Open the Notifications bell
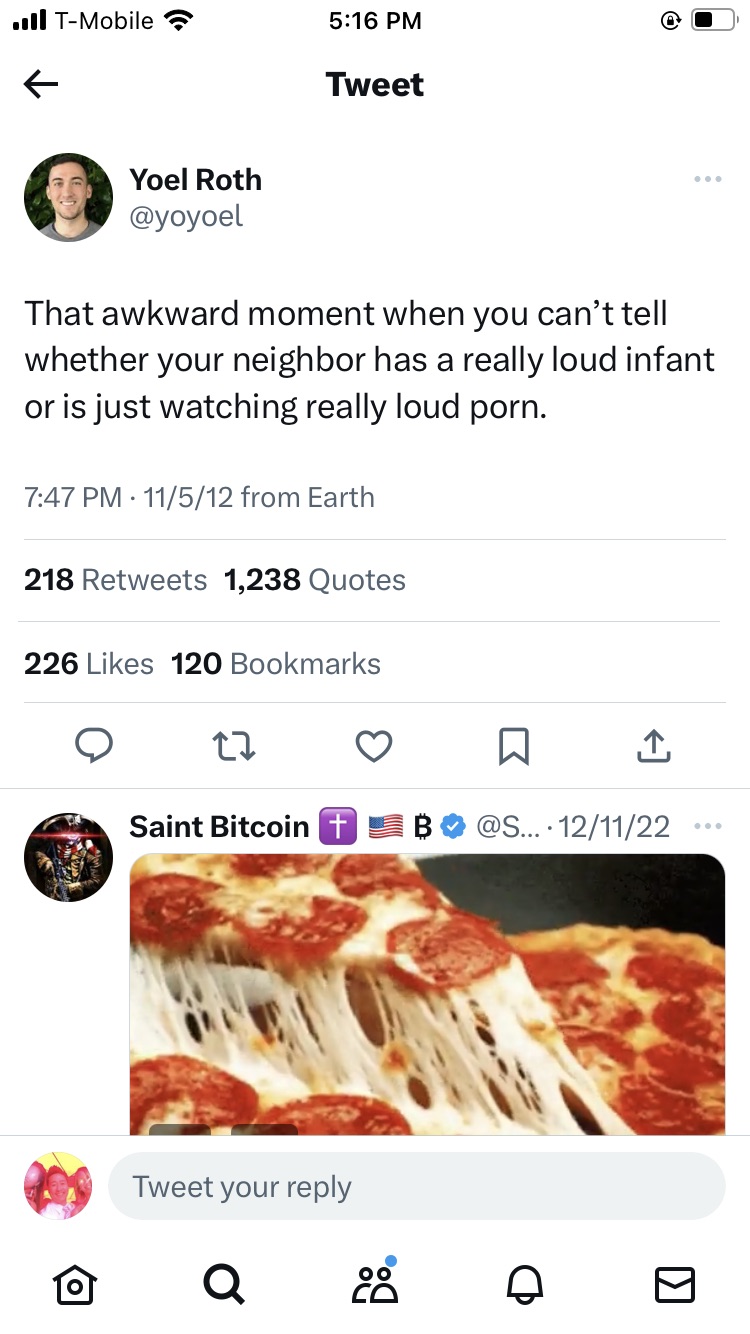 click(526, 1284)
